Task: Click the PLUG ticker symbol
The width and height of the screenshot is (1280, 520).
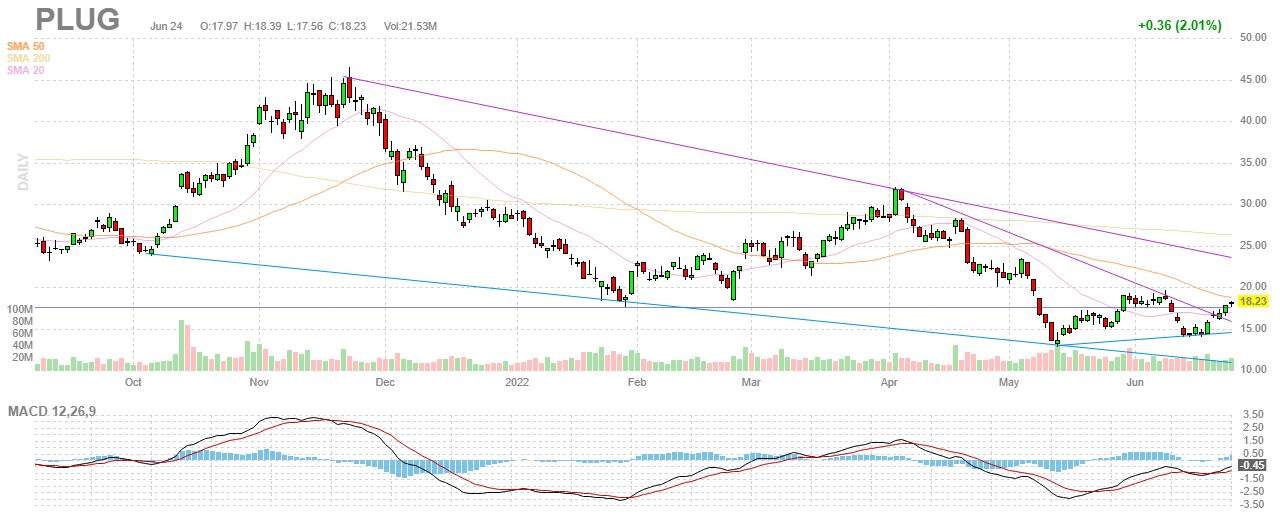Action: 78,19
